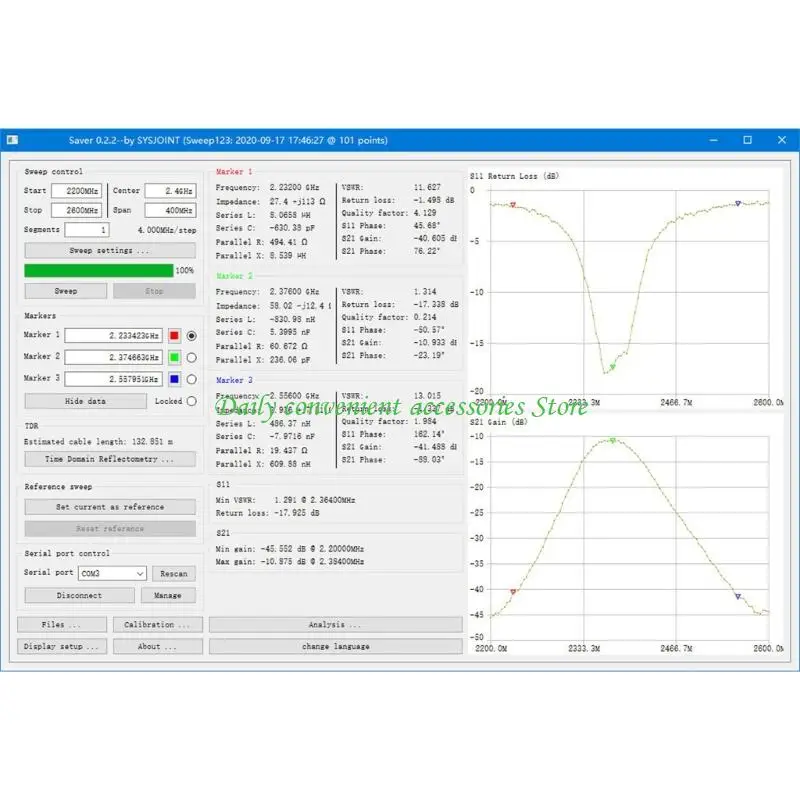Viewport: 800px width, 800px height.
Task: Enable the Locked radio option
Action: 191,401
